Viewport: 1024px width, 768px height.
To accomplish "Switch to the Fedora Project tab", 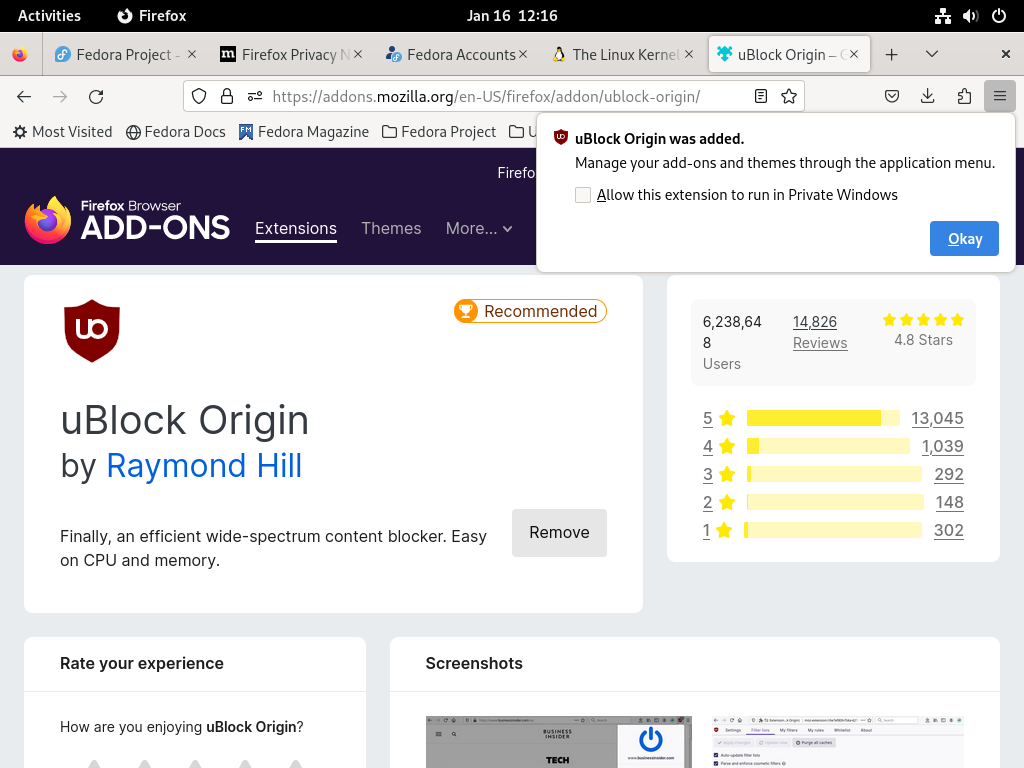I will click(x=124, y=55).
